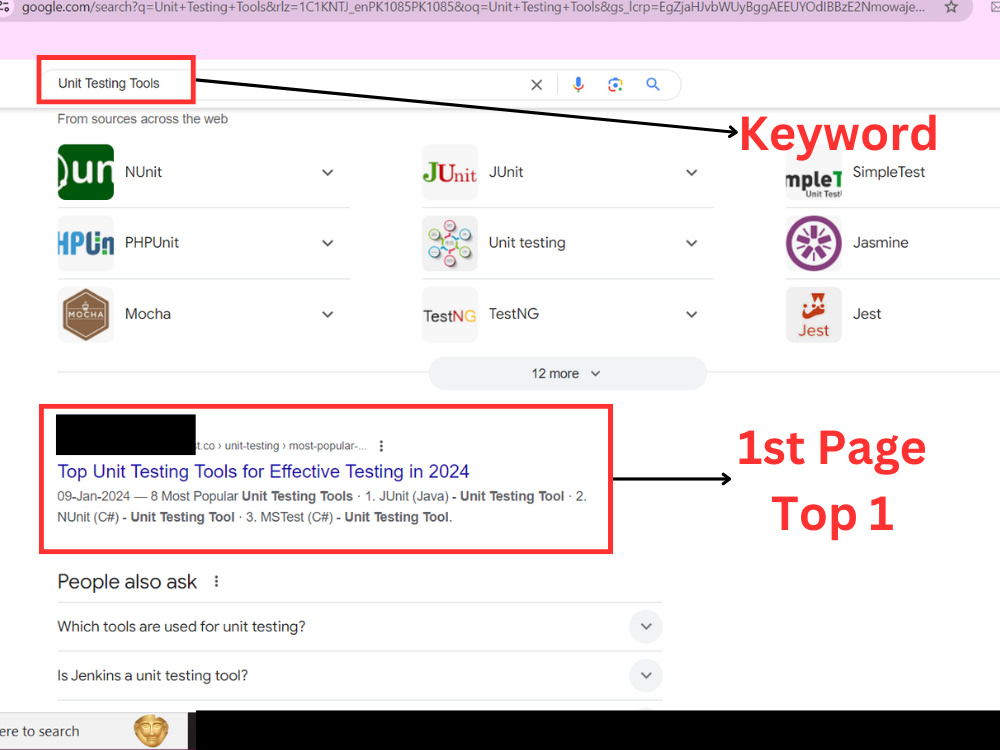
Task: Click the browser address bar URL
Action: tap(473, 8)
